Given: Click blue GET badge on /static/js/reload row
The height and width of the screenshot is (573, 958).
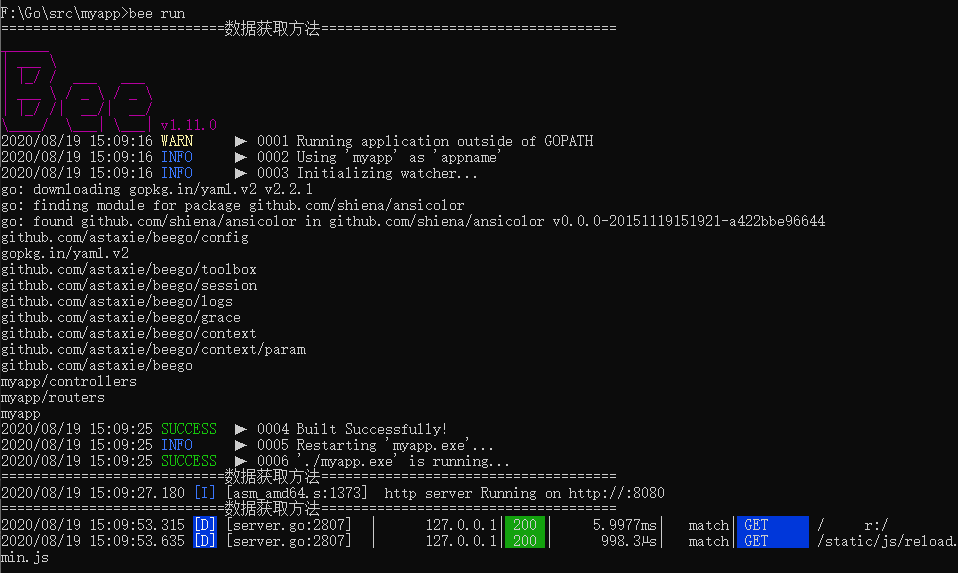Looking at the screenshot, I should (x=773, y=541).
